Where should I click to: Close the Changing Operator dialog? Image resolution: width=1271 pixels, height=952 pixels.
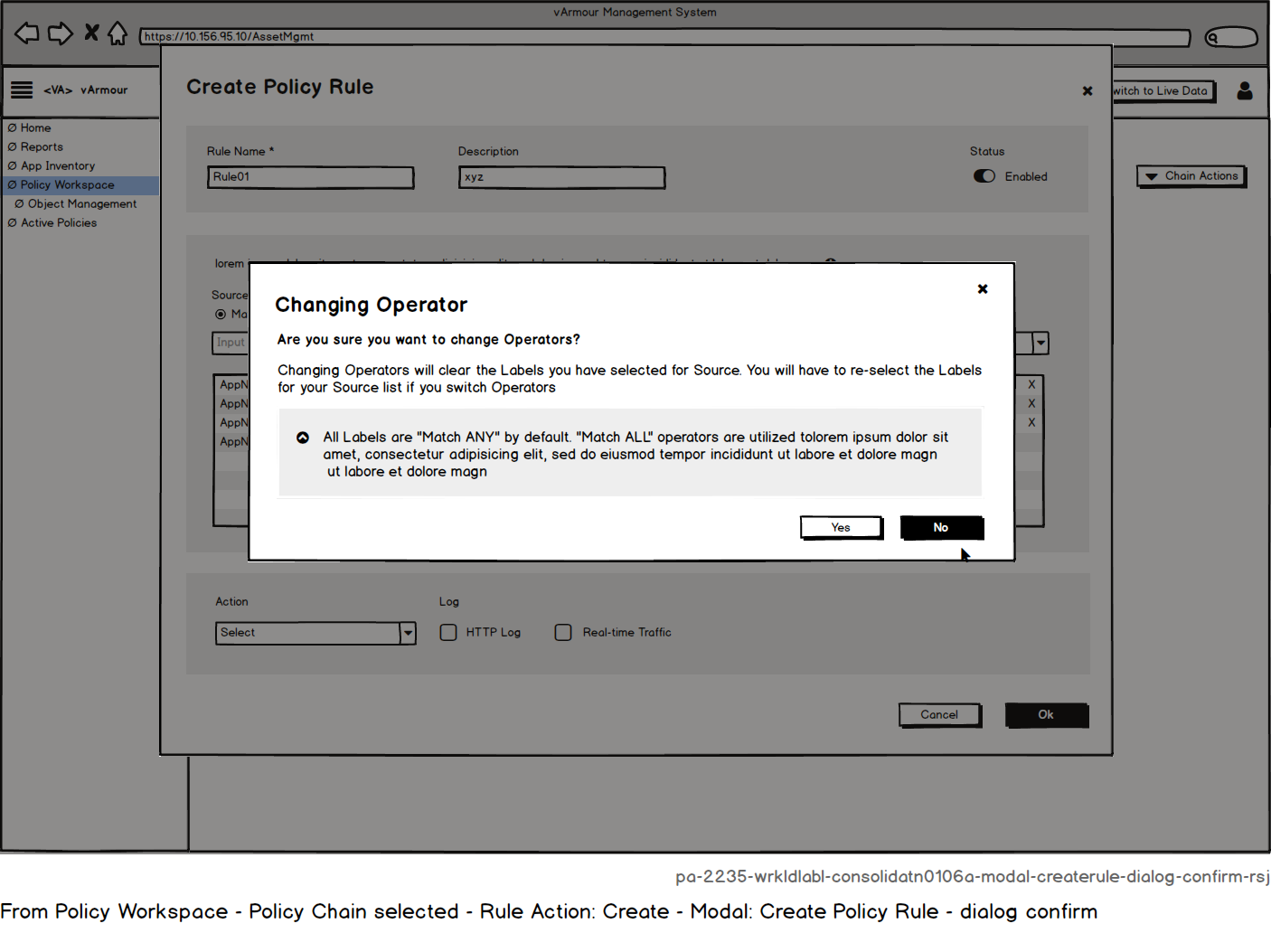point(983,288)
